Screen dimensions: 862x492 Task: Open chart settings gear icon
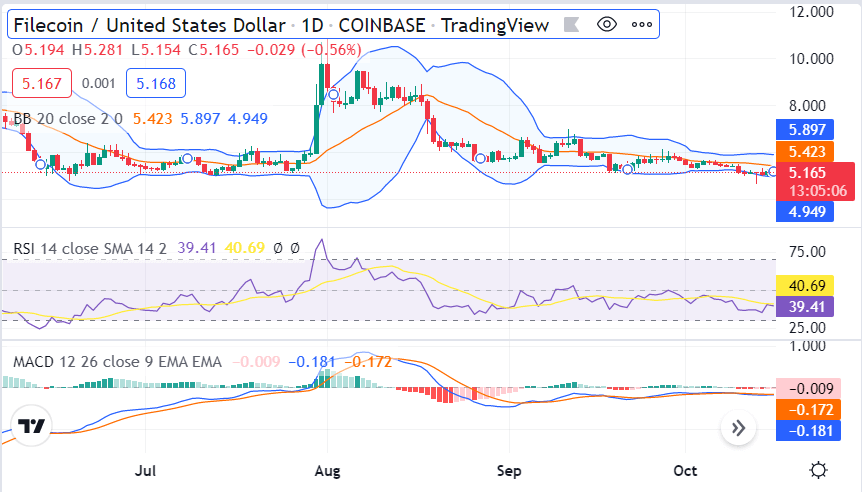point(819,471)
